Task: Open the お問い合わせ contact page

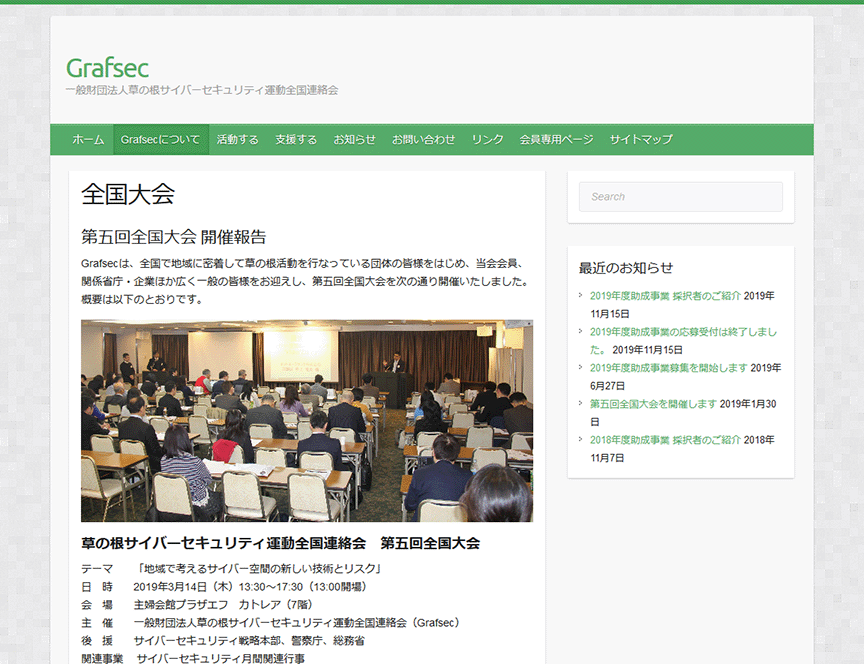Action: point(423,140)
